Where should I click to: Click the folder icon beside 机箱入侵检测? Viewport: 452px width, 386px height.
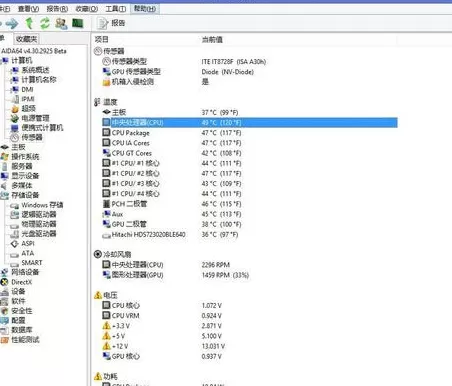(x=106, y=82)
